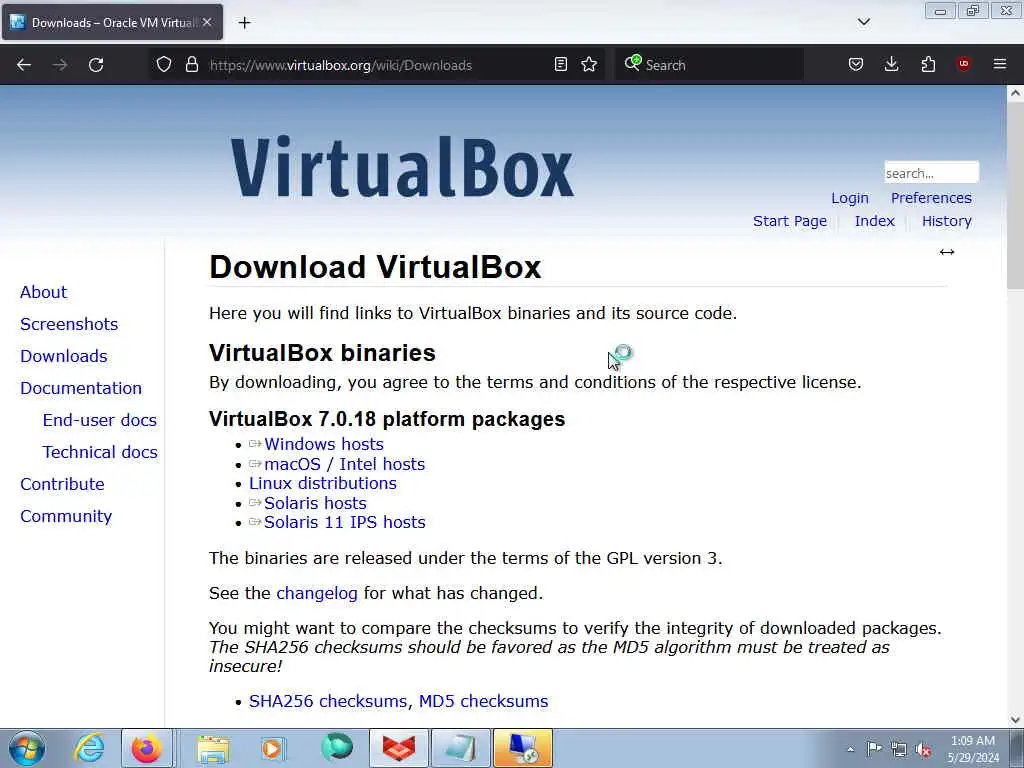Open Technical docs sidebar link
This screenshot has height=768, width=1024.
click(100, 452)
